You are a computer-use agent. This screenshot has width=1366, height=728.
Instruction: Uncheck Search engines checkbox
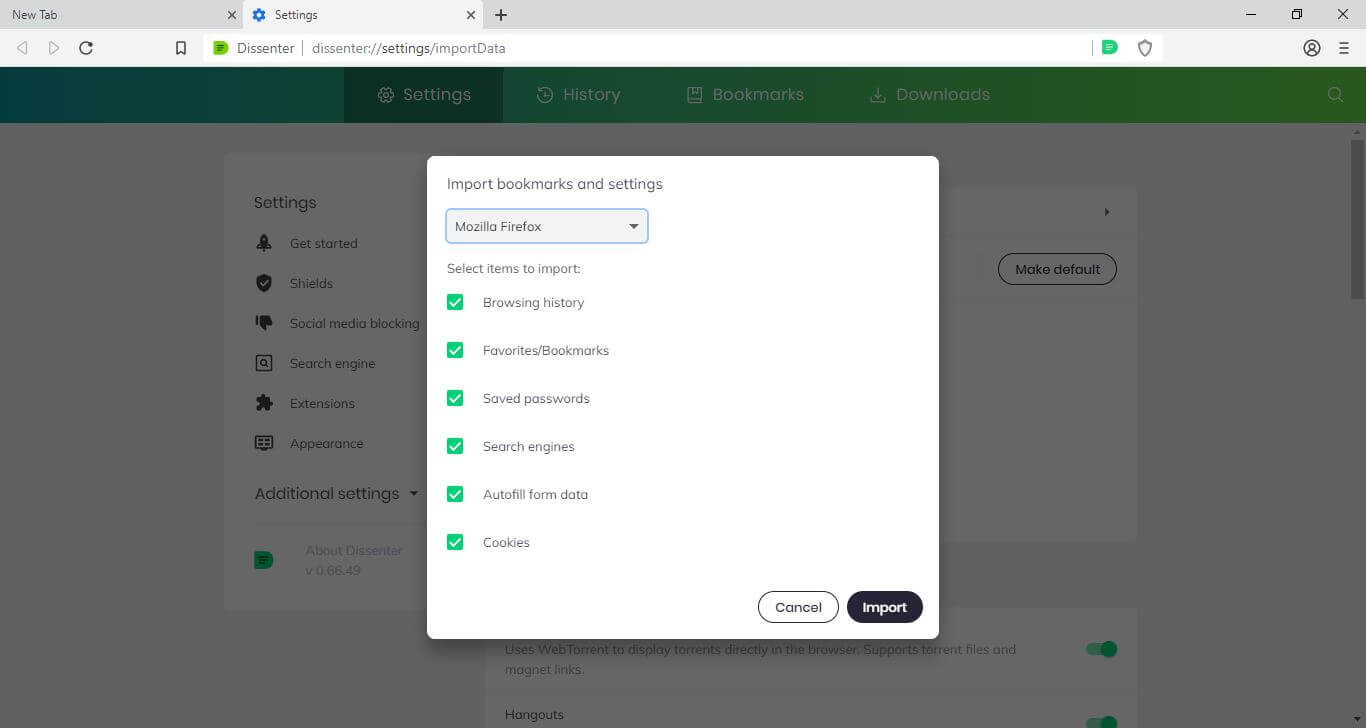coord(455,446)
